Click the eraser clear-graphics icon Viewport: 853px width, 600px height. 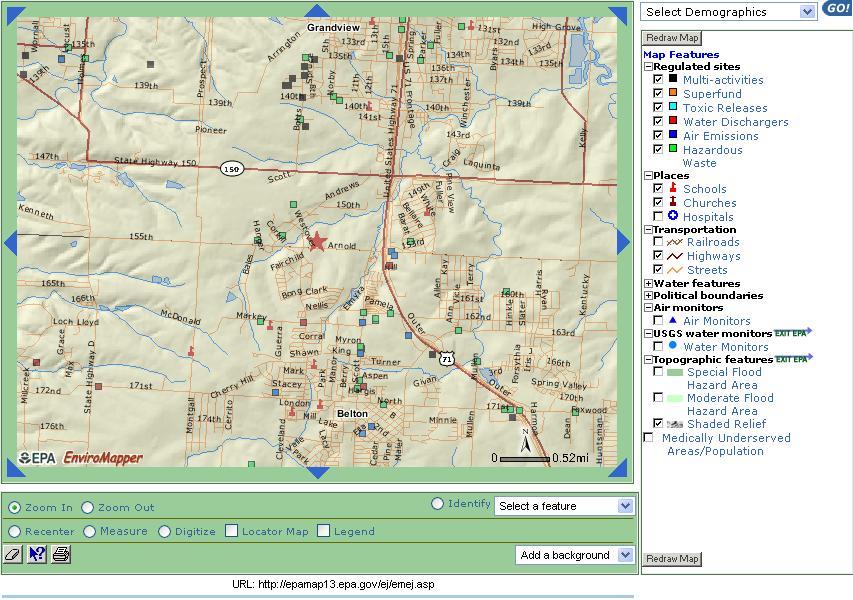pos(13,555)
